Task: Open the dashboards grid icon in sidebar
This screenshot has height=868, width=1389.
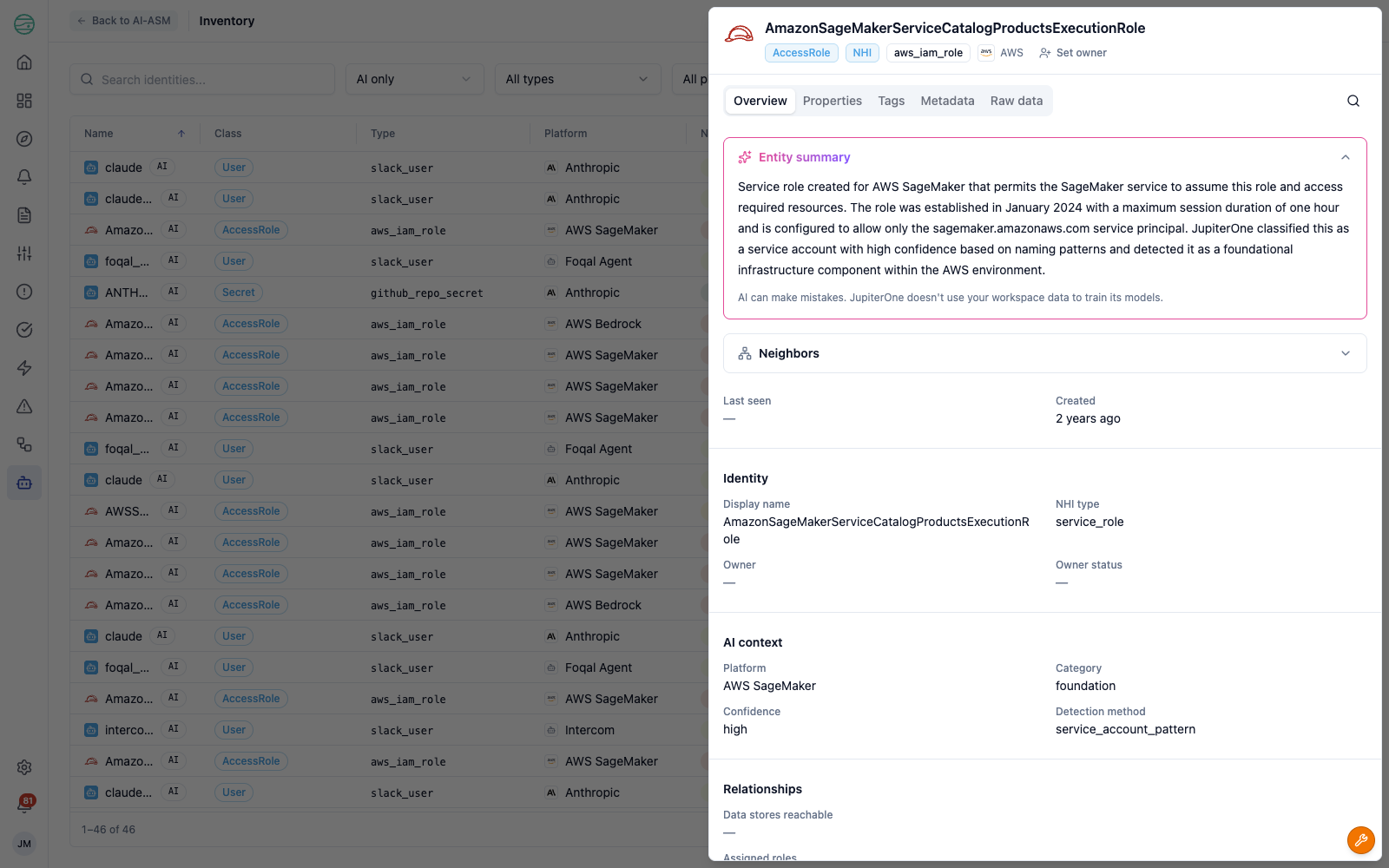Action: pyautogui.click(x=24, y=101)
